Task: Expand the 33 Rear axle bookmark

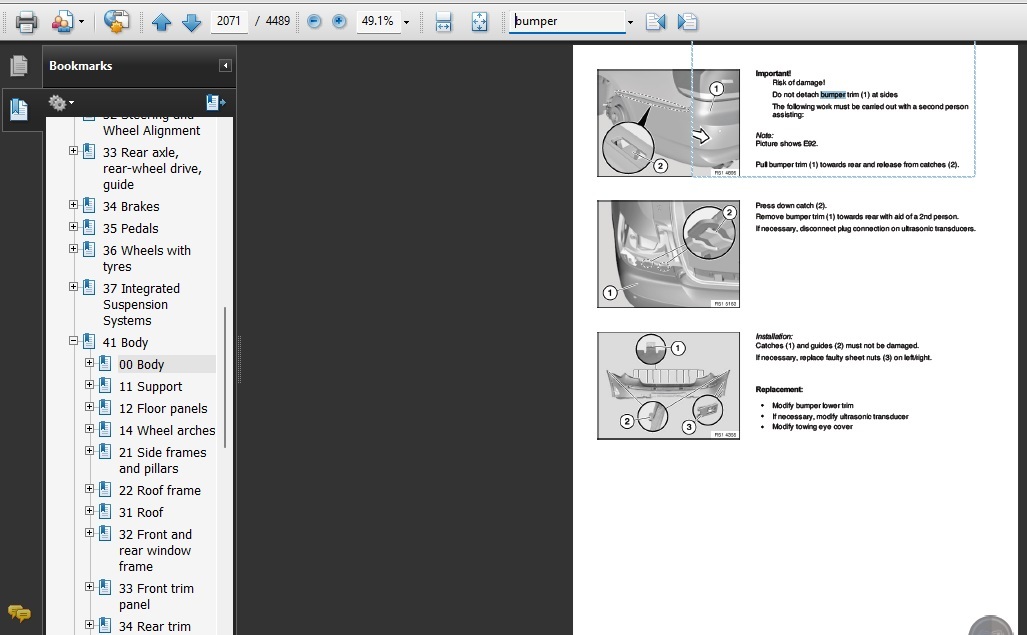Action: coord(73,151)
